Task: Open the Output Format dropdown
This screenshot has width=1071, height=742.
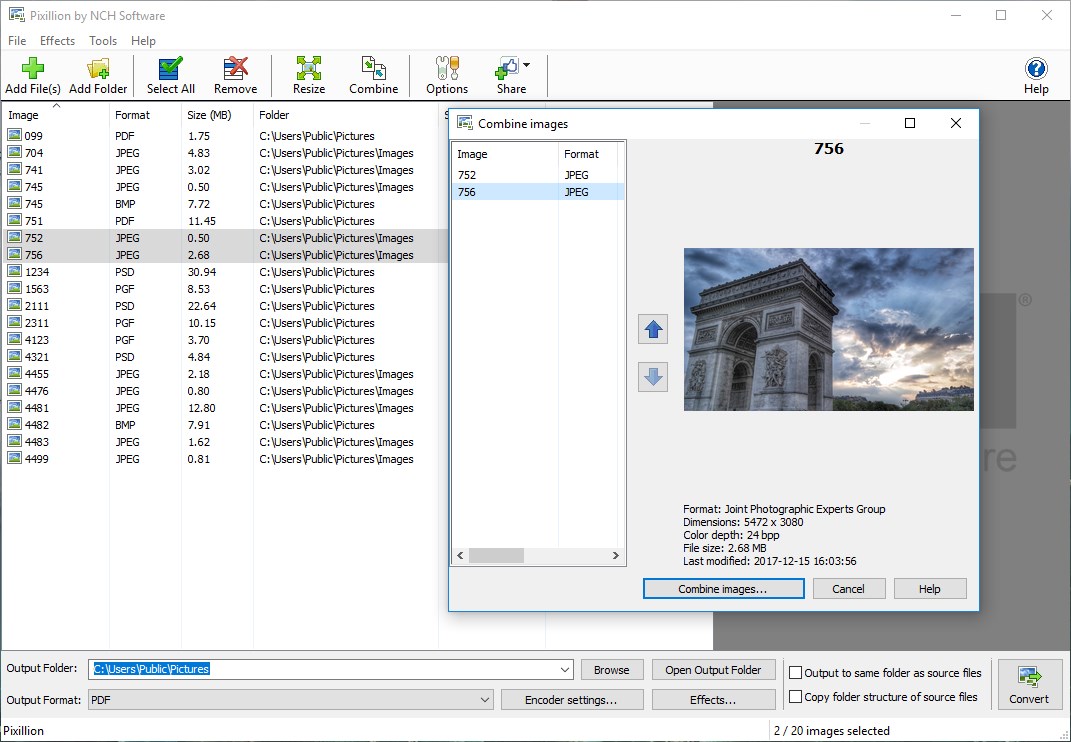Action: click(486, 700)
